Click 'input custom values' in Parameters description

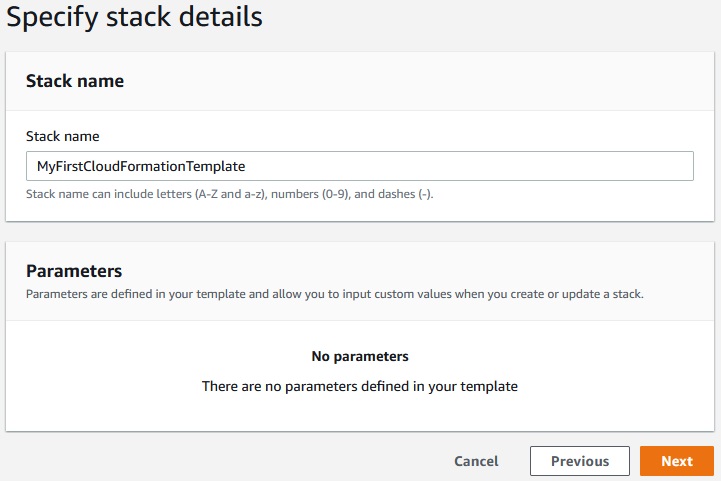(397, 294)
